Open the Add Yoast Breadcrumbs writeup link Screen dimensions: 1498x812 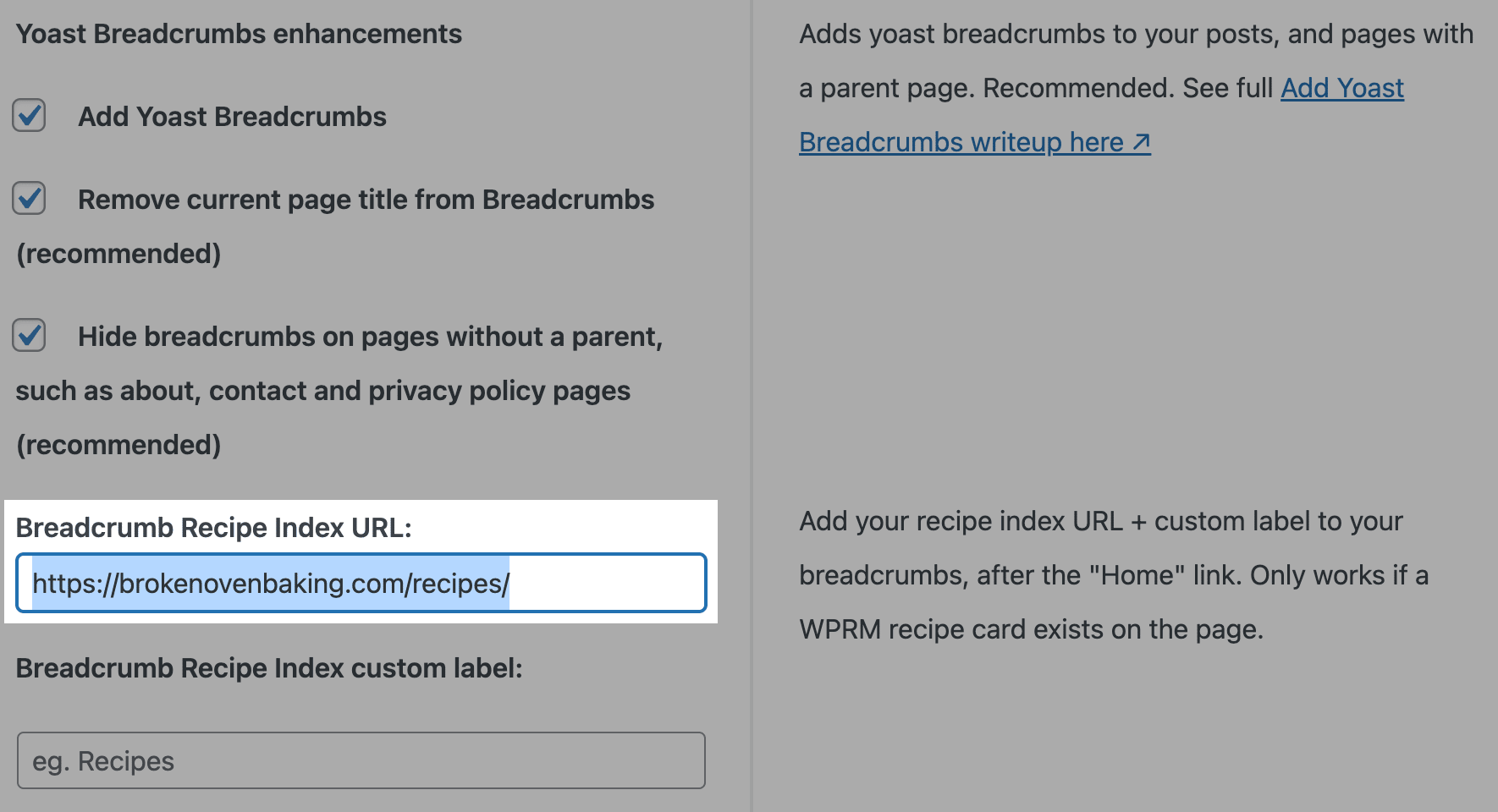pyautogui.click(x=975, y=142)
